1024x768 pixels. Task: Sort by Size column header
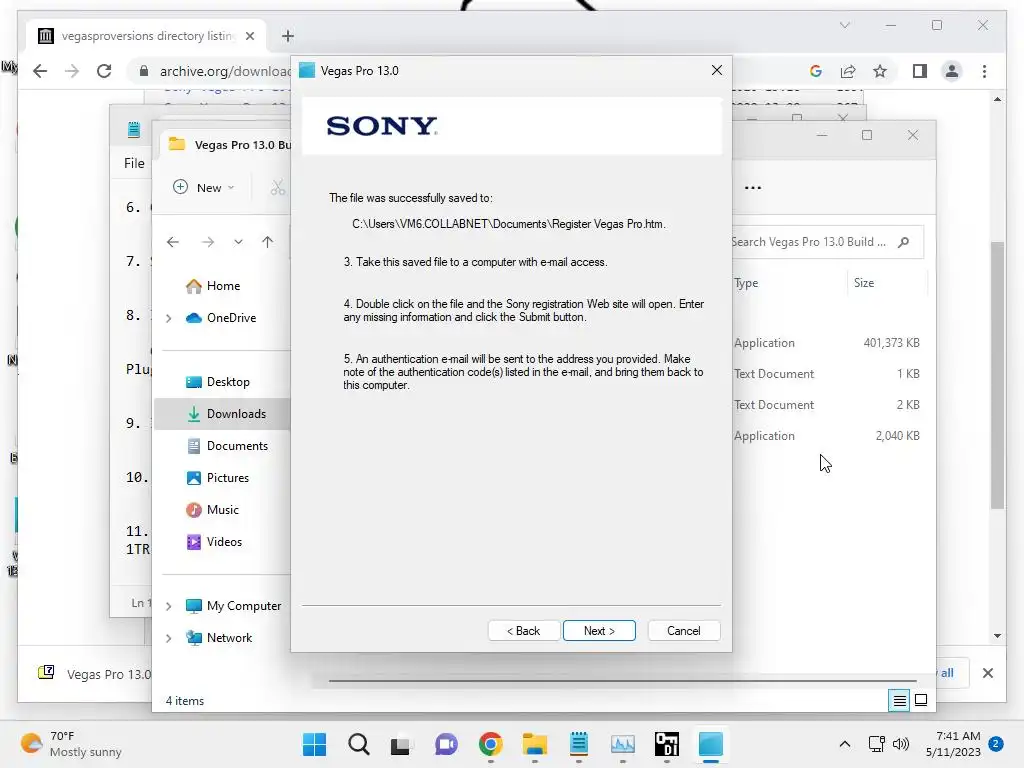tap(864, 283)
